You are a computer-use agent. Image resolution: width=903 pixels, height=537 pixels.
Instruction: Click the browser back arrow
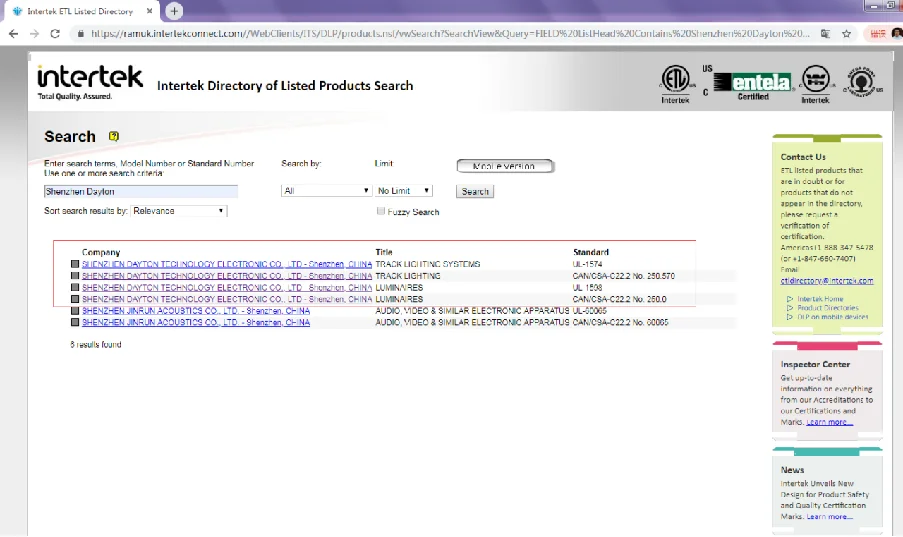(x=13, y=34)
